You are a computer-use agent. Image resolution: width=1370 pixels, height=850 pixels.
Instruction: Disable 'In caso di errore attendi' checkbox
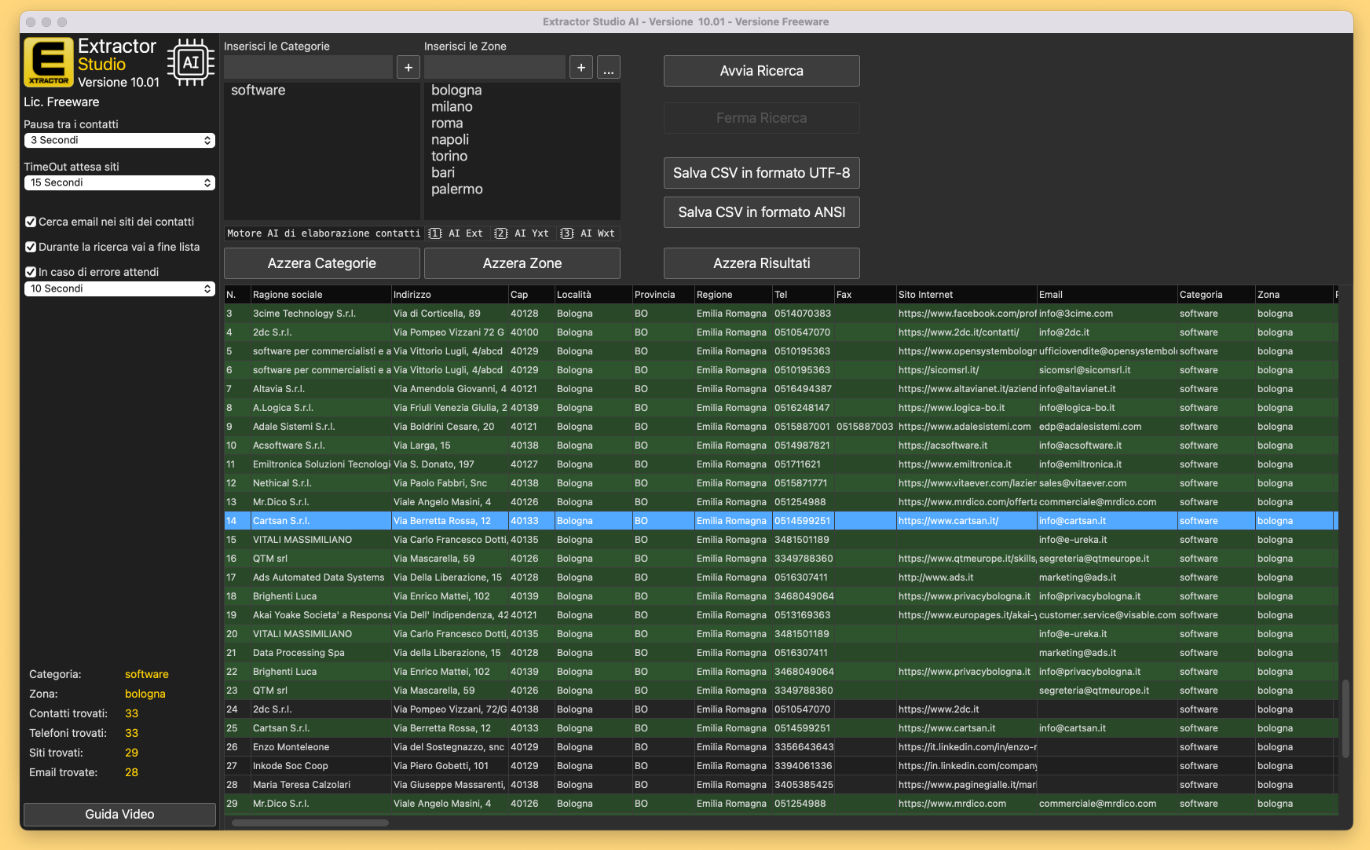tap(31, 272)
